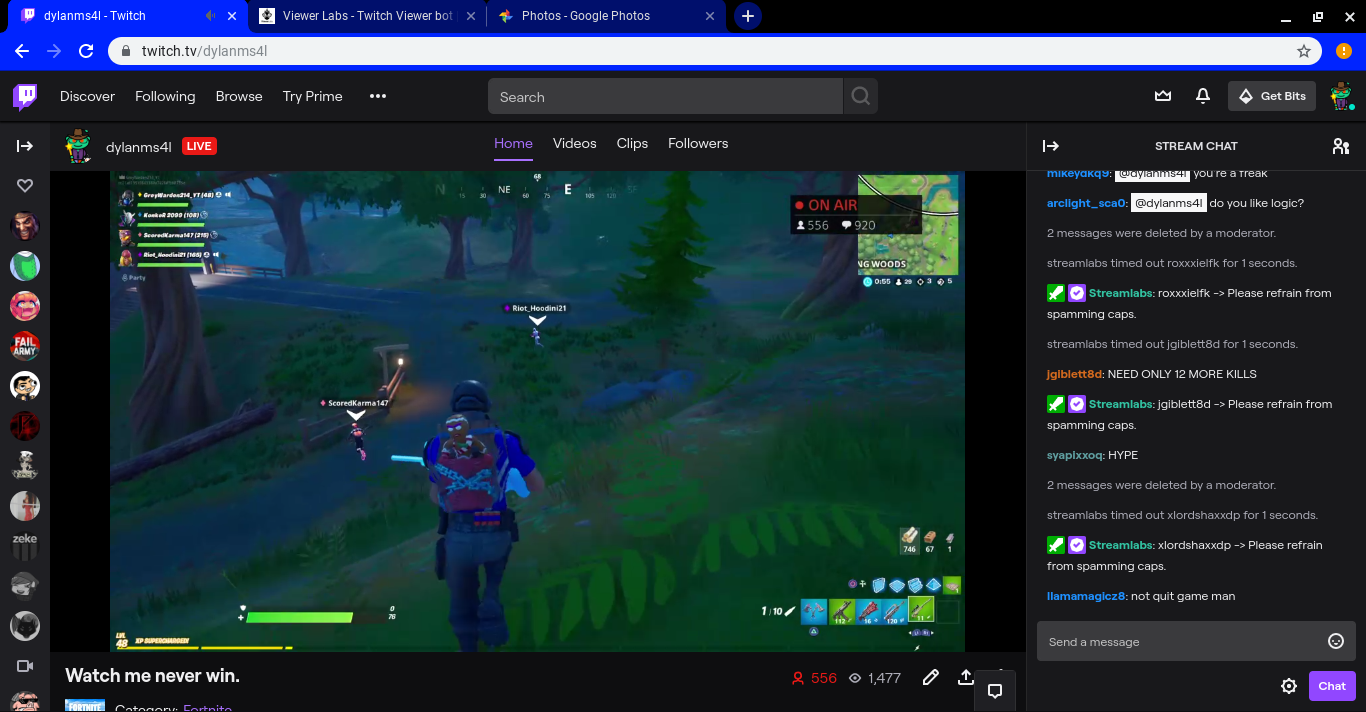Click the video camera icon in left sidebar
This screenshot has width=1366, height=712.
click(x=24, y=666)
